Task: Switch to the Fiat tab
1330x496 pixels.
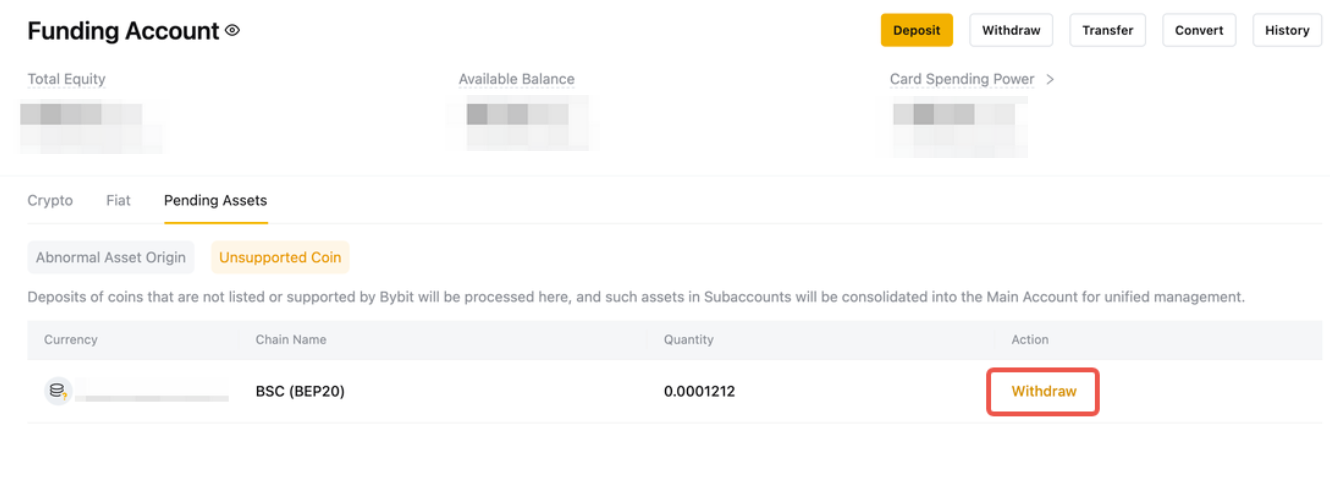Action: pyautogui.click(x=118, y=200)
